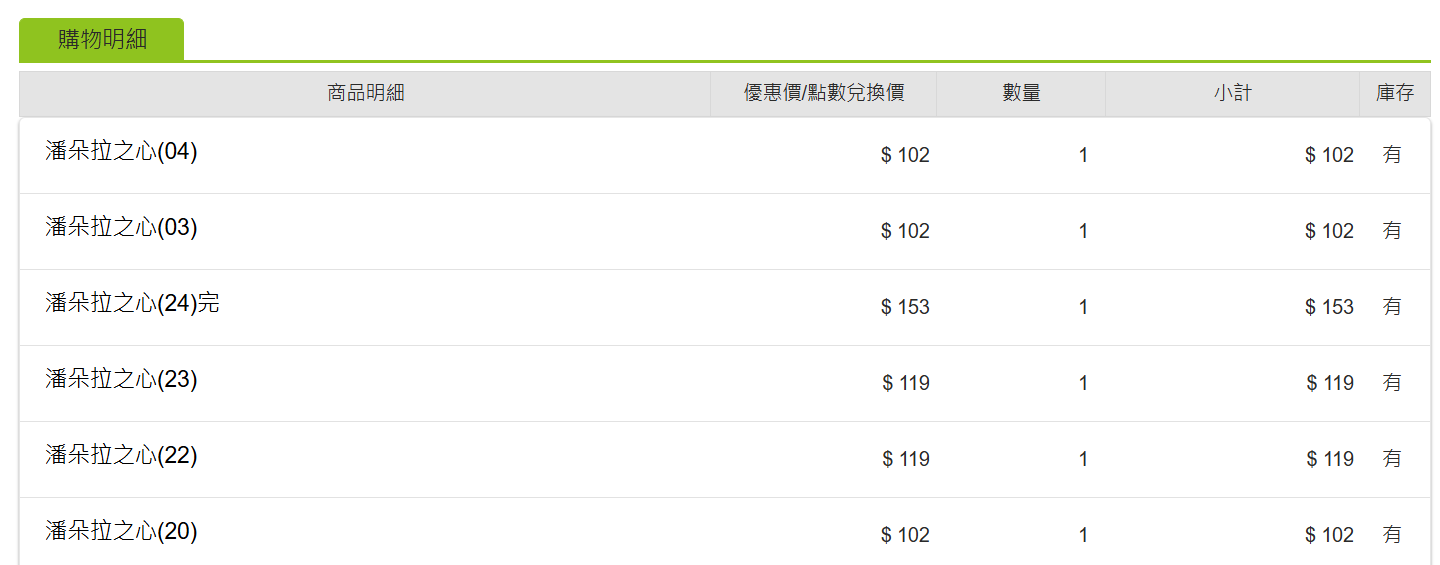The width and height of the screenshot is (1440, 565).
Task: Click the $102 subtotal for 潘朵拉之心(20)
Action: point(1330,535)
